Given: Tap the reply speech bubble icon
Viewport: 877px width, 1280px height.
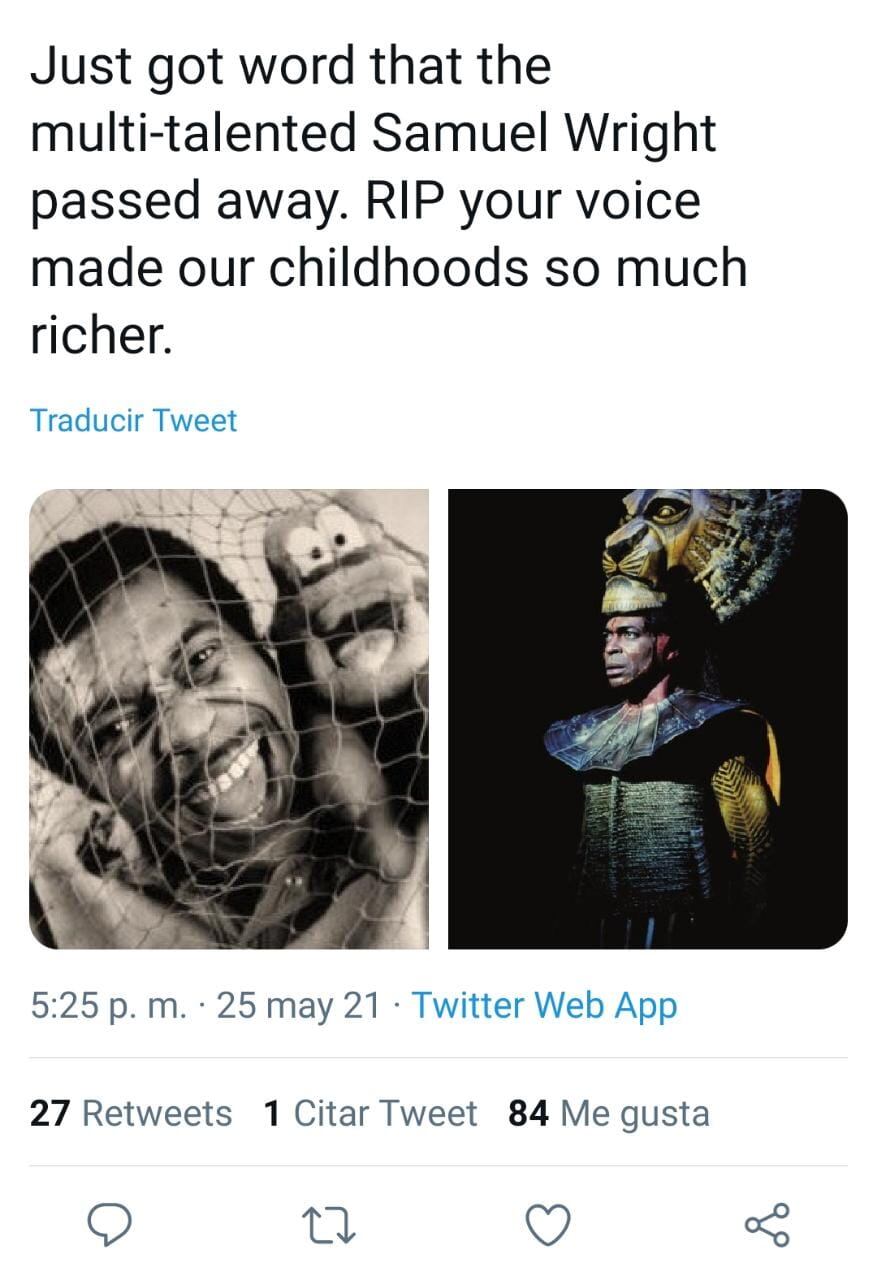Looking at the screenshot, I should 111,1224.
